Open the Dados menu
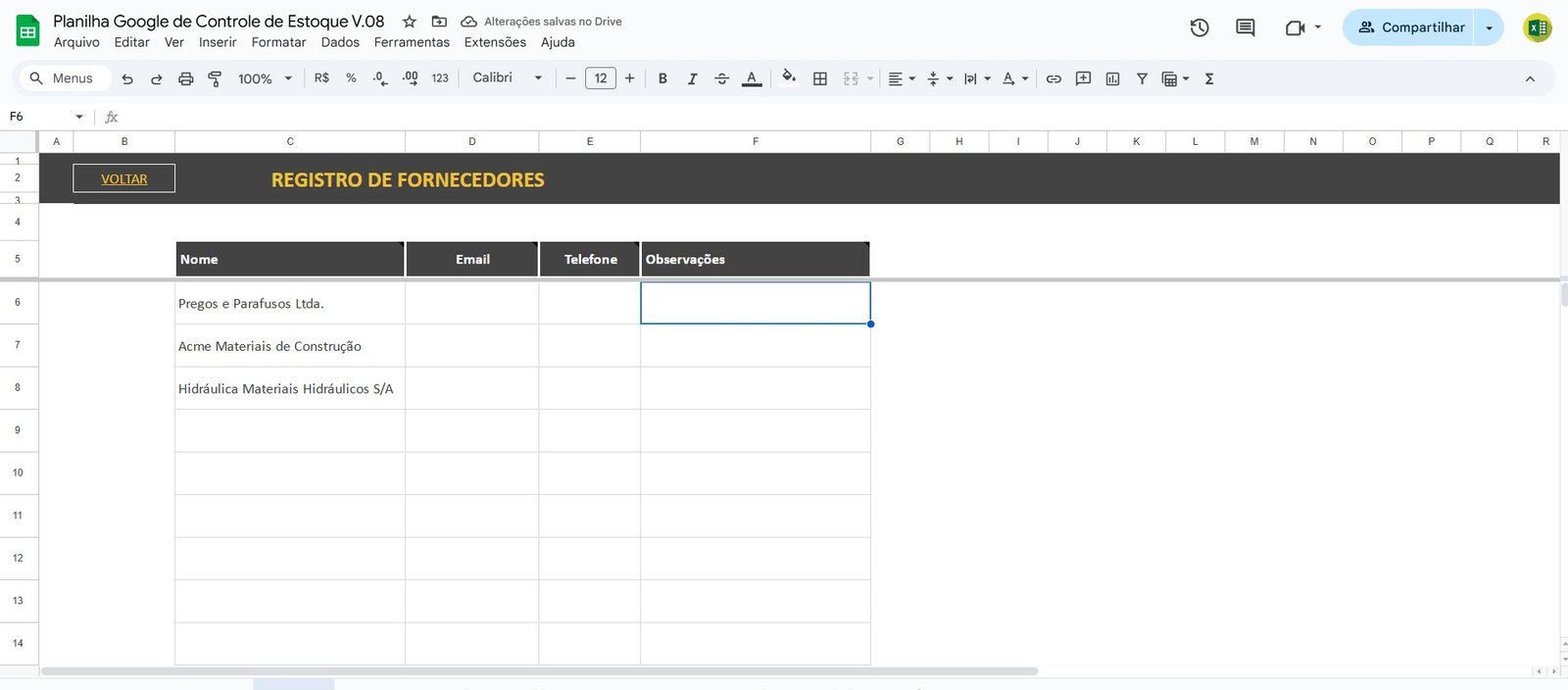The width and height of the screenshot is (1568, 690). pos(340,42)
